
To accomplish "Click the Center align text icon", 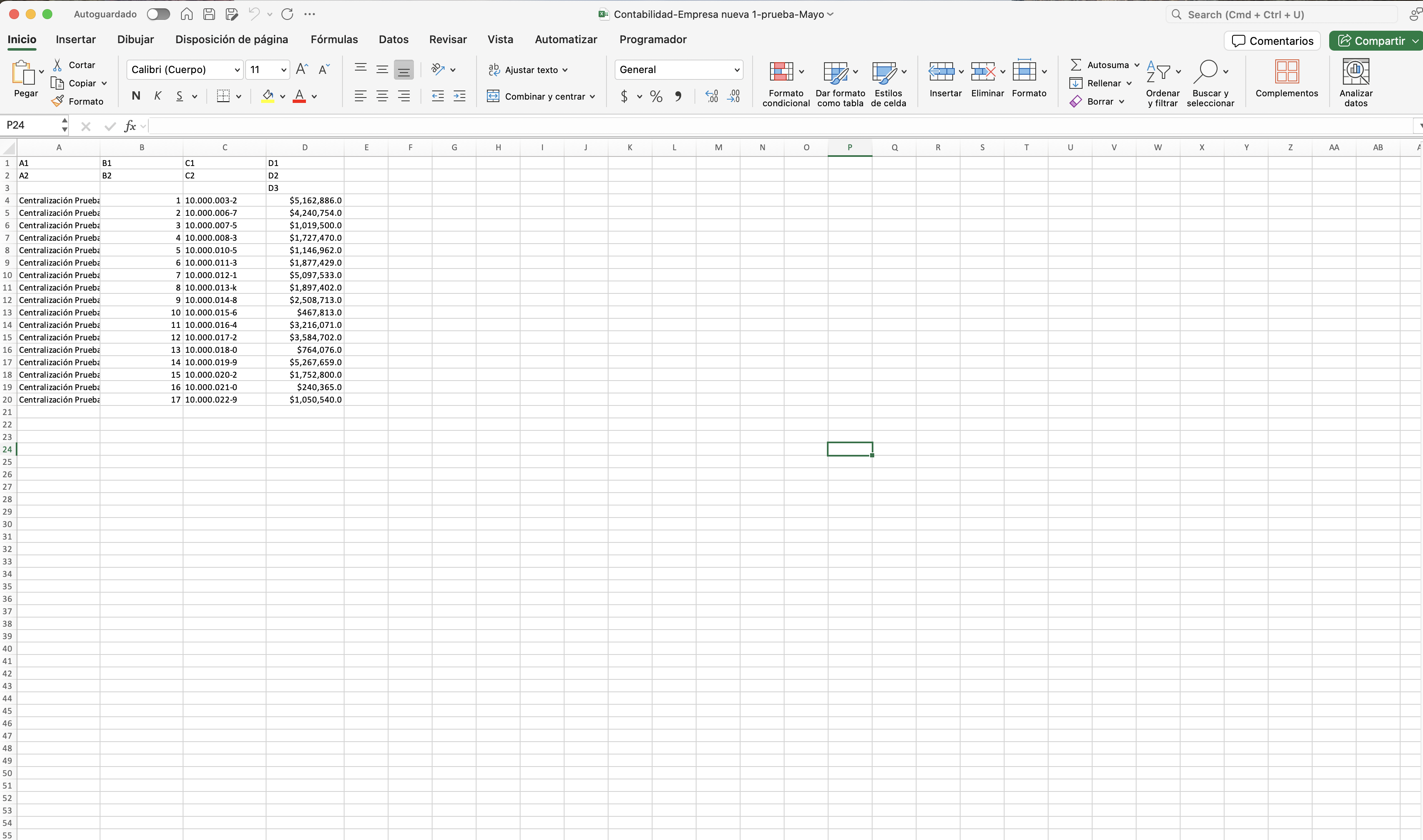I will pyautogui.click(x=382, y=96).
